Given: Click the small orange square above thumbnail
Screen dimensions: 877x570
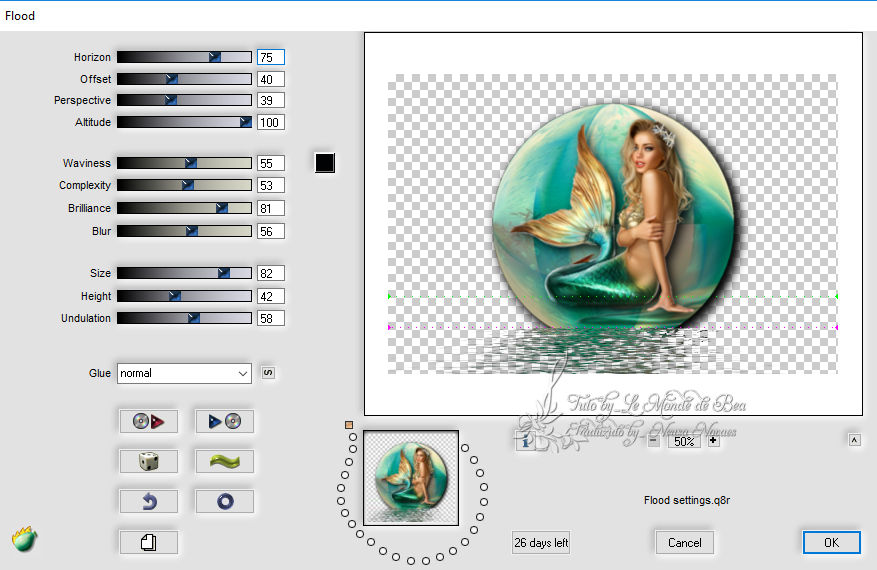Looking at the screenshot, I should pos(349,425).
